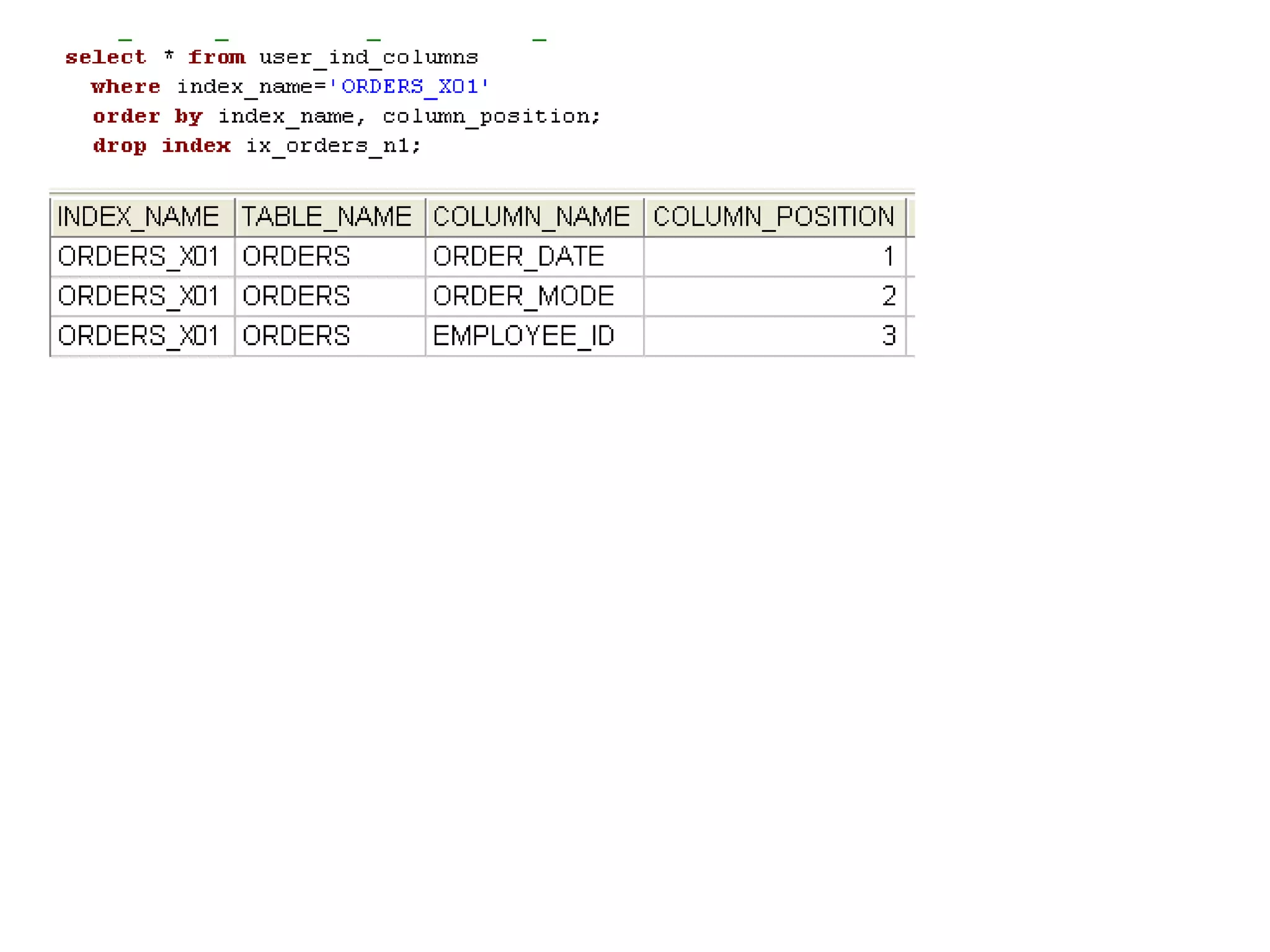
Task: Click the COLUMN_POSITION column header
Action: 773,217
